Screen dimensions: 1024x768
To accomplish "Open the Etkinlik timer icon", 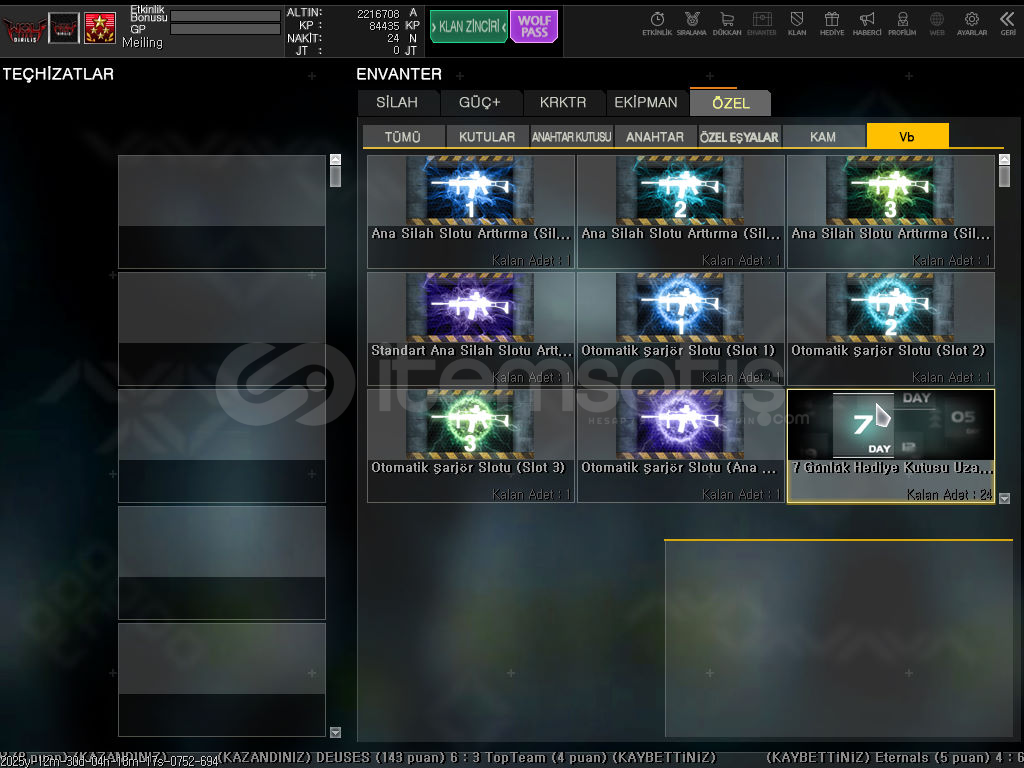I will (657, 22).
